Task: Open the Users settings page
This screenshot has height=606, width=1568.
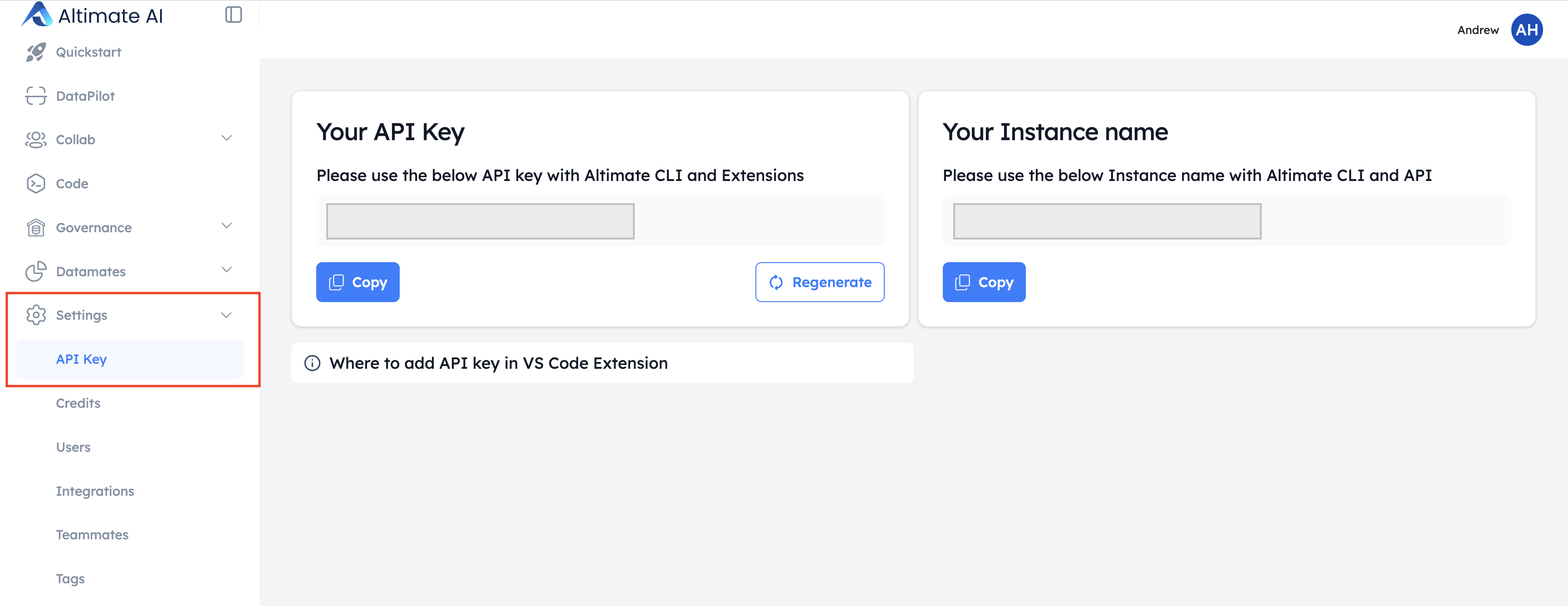Action: (73, 447)
